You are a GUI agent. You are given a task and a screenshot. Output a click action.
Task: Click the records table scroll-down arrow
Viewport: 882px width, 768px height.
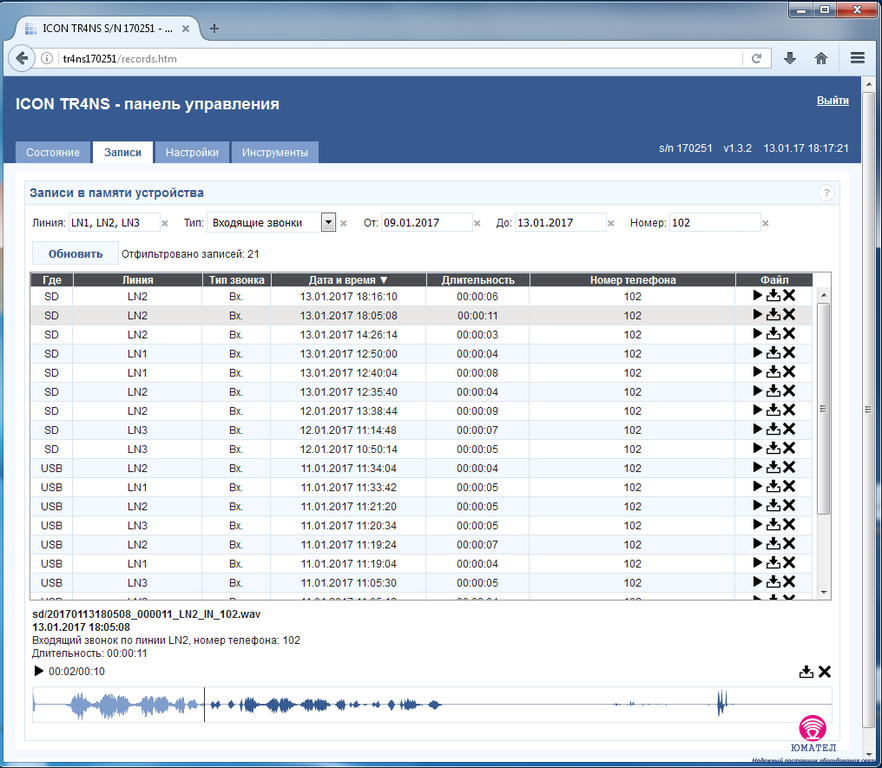pyautogui.click(x=824, y=592)
